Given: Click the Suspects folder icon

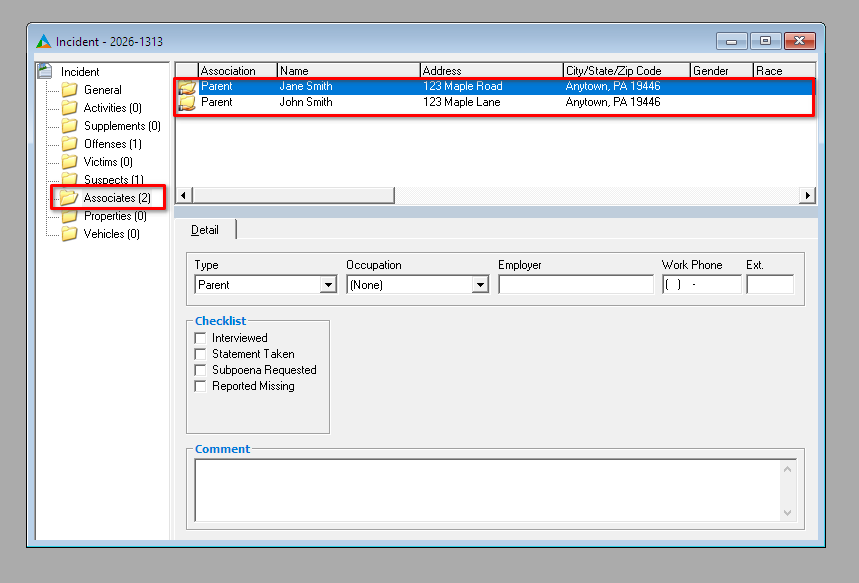Looking at the screenshot, I should (x=70, y=178).
